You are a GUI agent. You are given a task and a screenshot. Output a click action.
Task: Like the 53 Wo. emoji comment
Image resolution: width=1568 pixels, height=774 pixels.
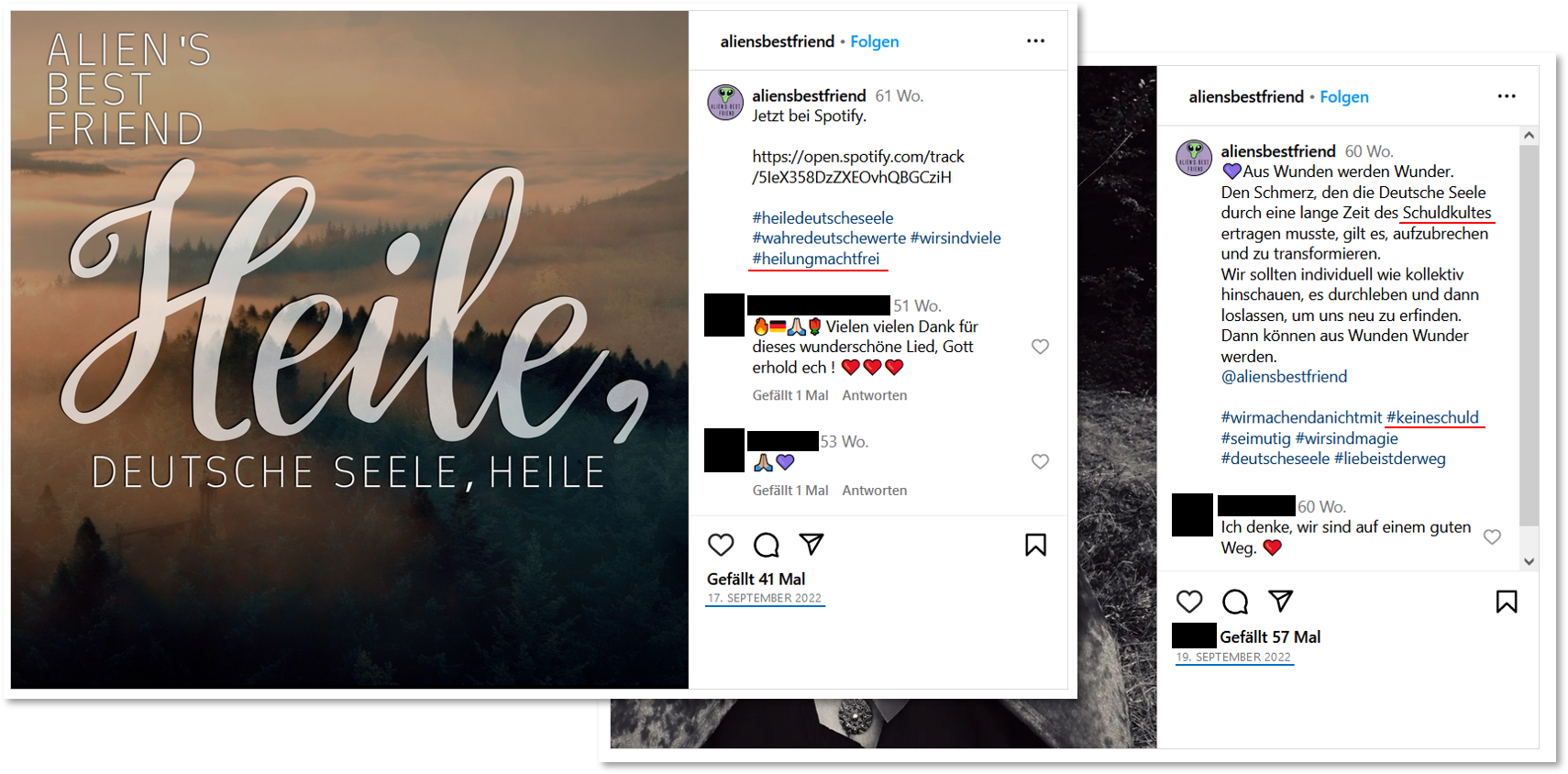click(x=1040, y=461)
